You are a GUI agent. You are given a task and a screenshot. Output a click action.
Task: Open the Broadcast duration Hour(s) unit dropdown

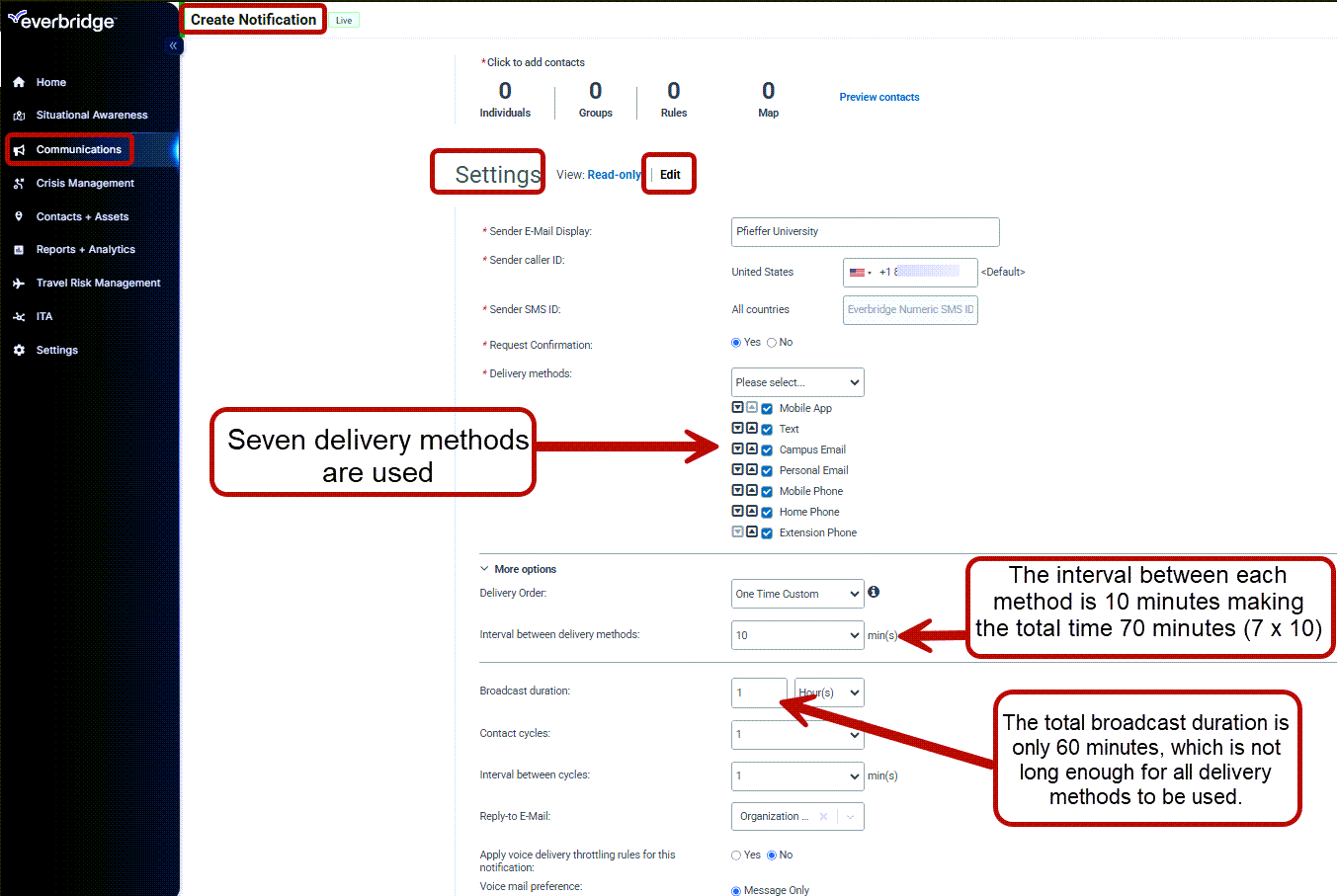[x=829, y=692]
